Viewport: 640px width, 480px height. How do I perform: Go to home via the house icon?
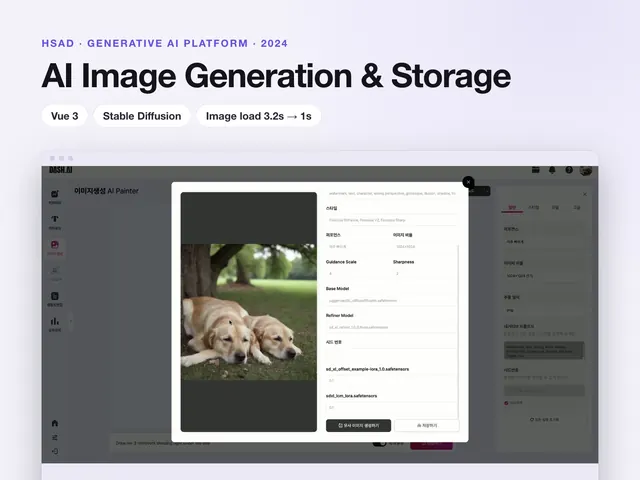tap(55, 423)
